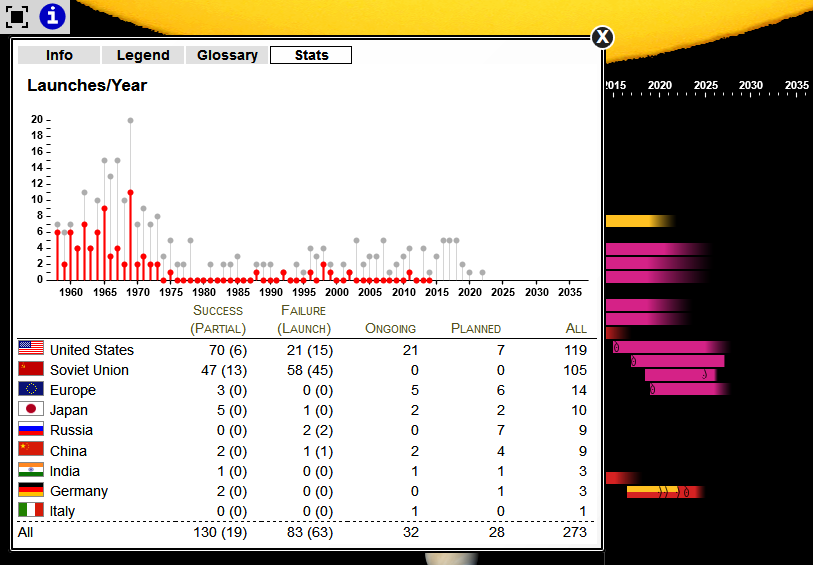This screenshot has height=565, width=813.
Task: Click the India flag icon
Action: [x=31, y=469]
